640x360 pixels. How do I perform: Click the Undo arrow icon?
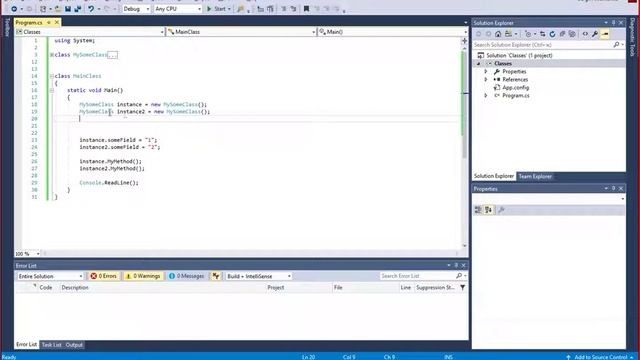pos(91,9)
